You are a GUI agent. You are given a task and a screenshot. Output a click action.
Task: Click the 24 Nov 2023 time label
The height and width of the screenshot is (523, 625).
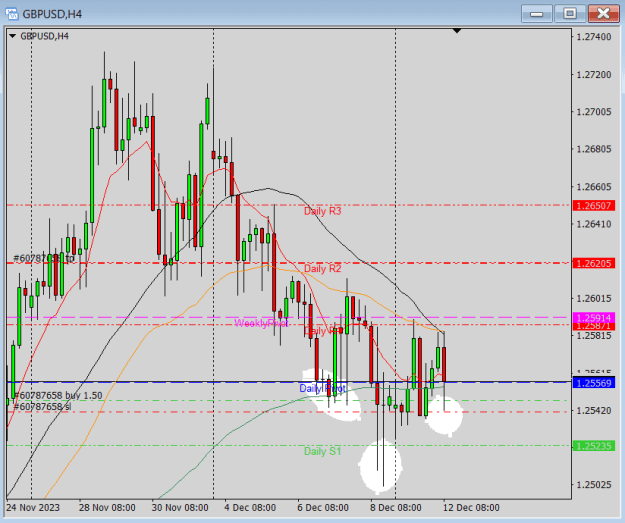33,508
